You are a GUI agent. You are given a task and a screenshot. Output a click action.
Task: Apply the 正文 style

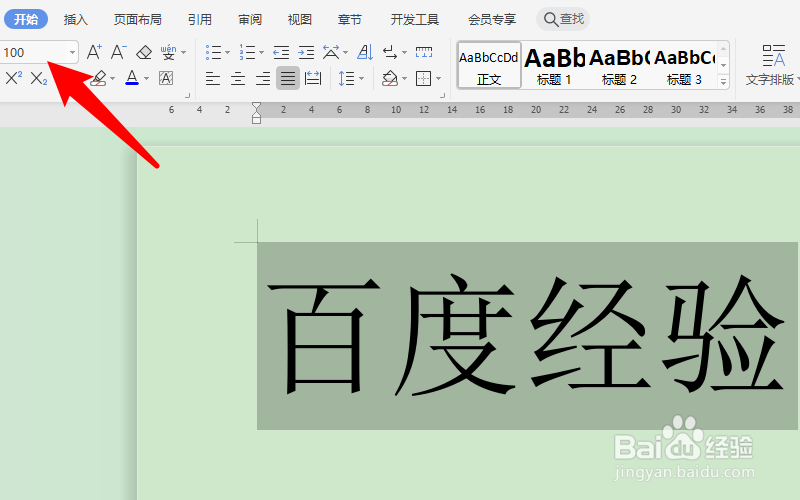tap(489, 65)
